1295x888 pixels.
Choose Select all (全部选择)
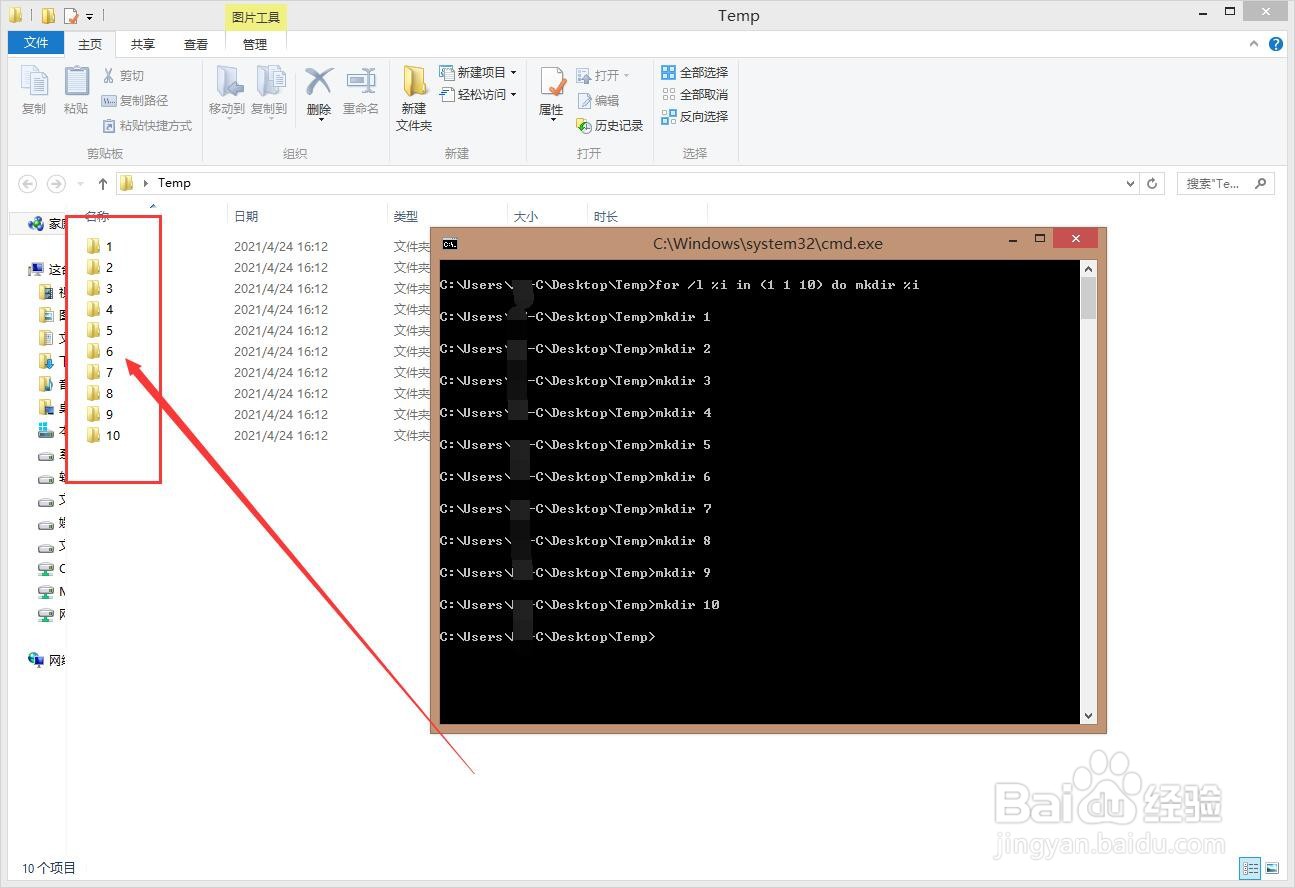pos(695,73)
